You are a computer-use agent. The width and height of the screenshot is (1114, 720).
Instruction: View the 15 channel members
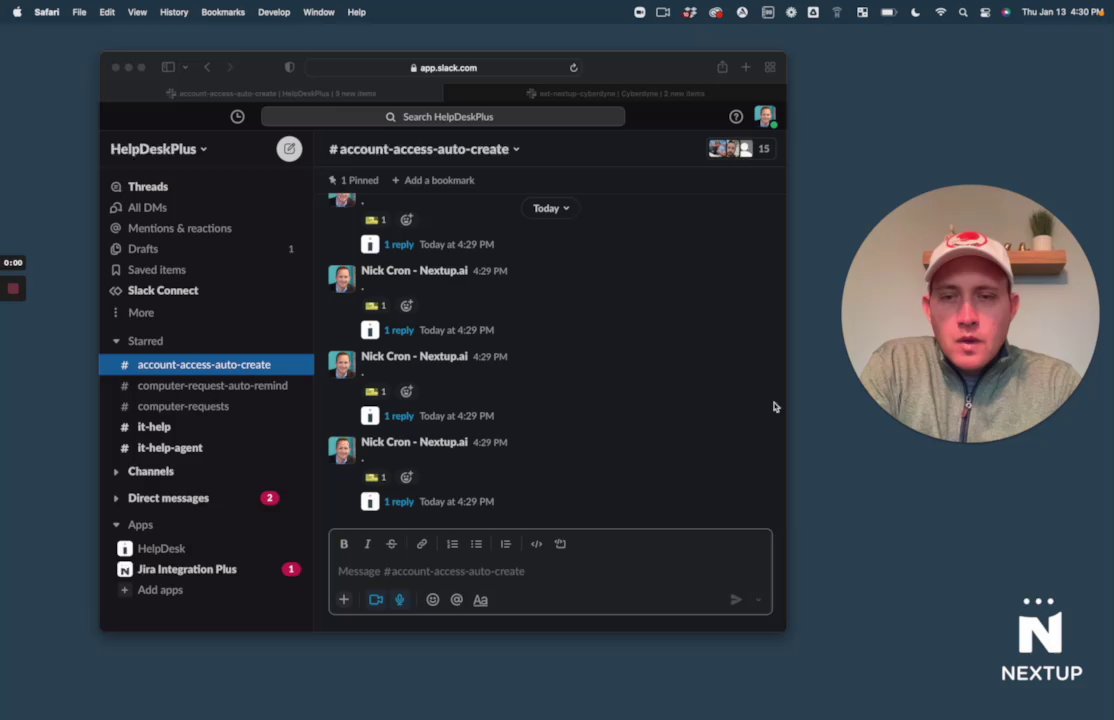coord(741,149)
